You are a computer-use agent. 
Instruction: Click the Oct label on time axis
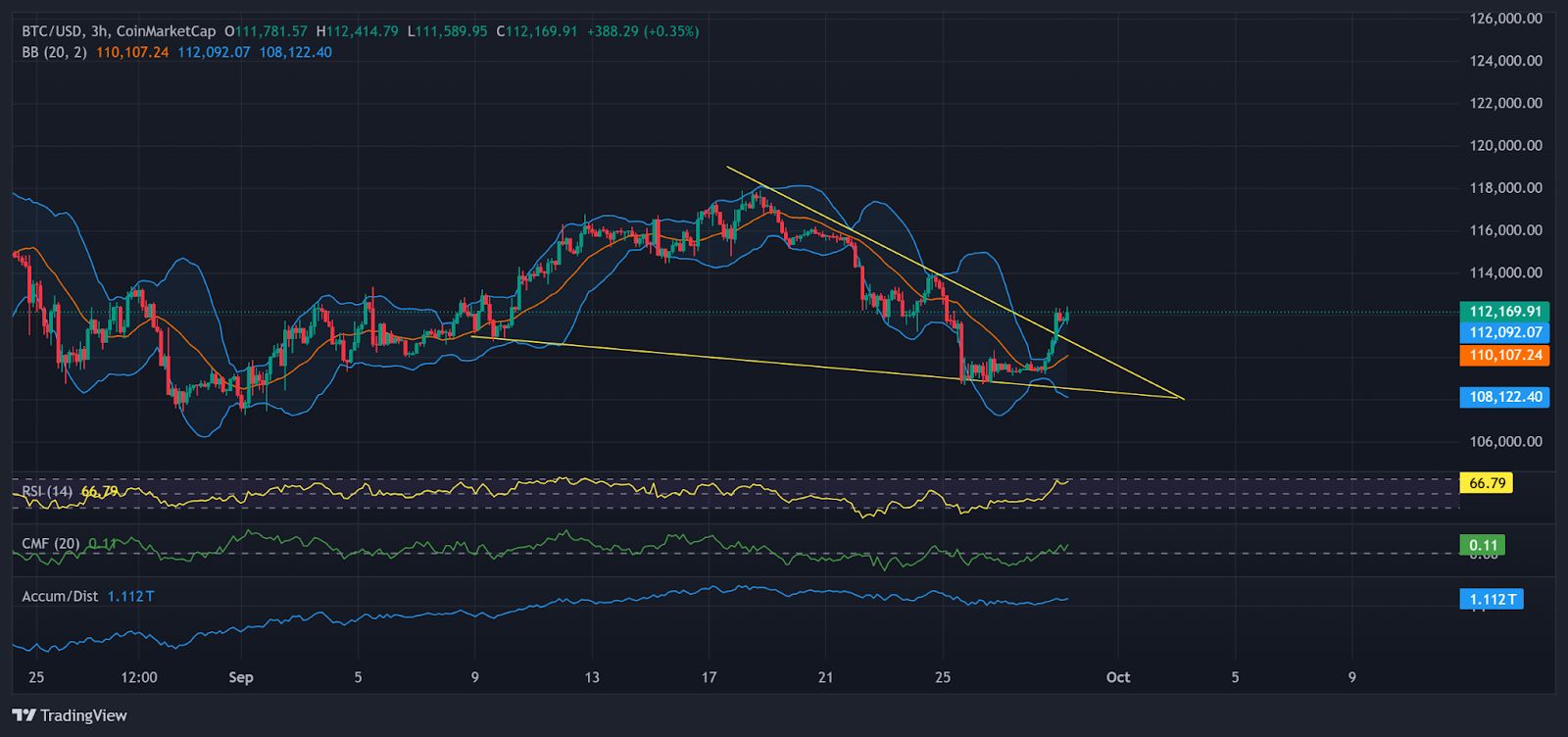tap(1118, 677)
